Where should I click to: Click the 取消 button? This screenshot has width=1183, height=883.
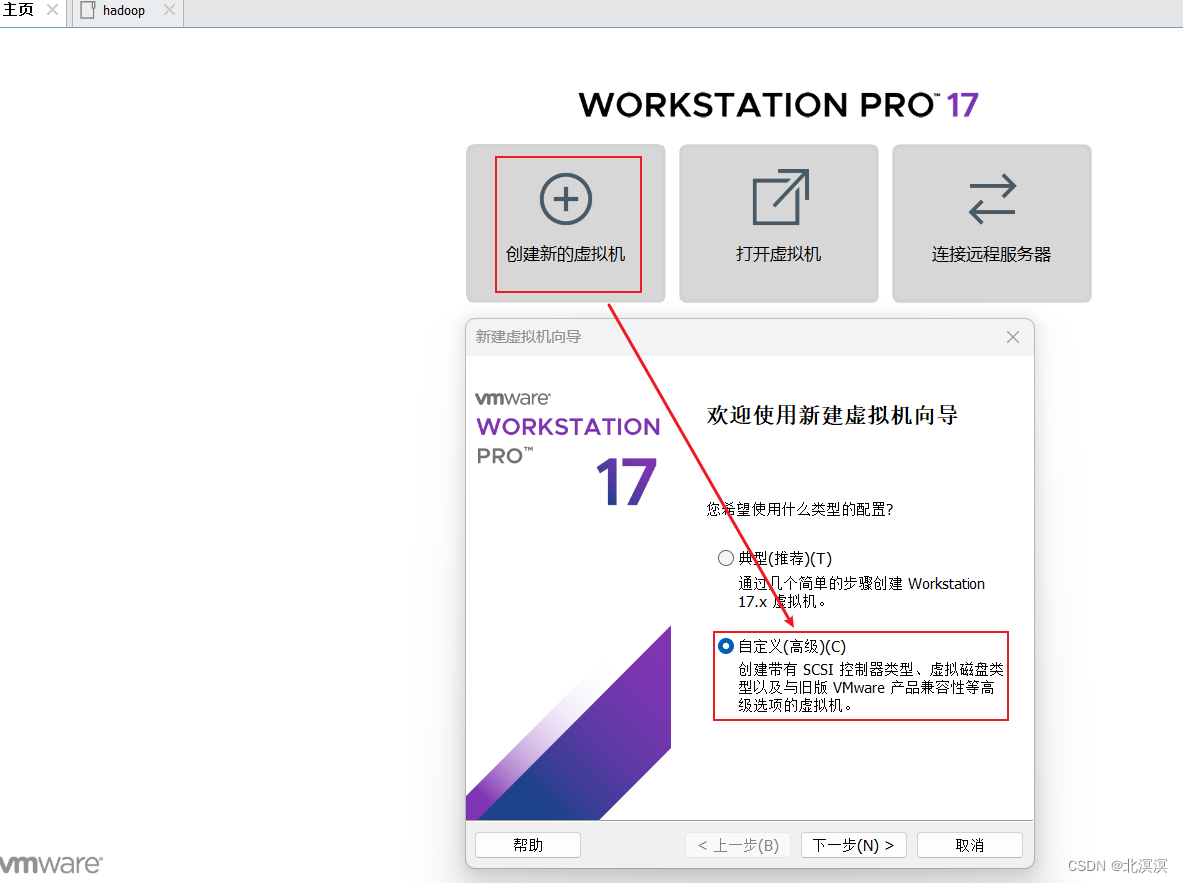[969, 845]
